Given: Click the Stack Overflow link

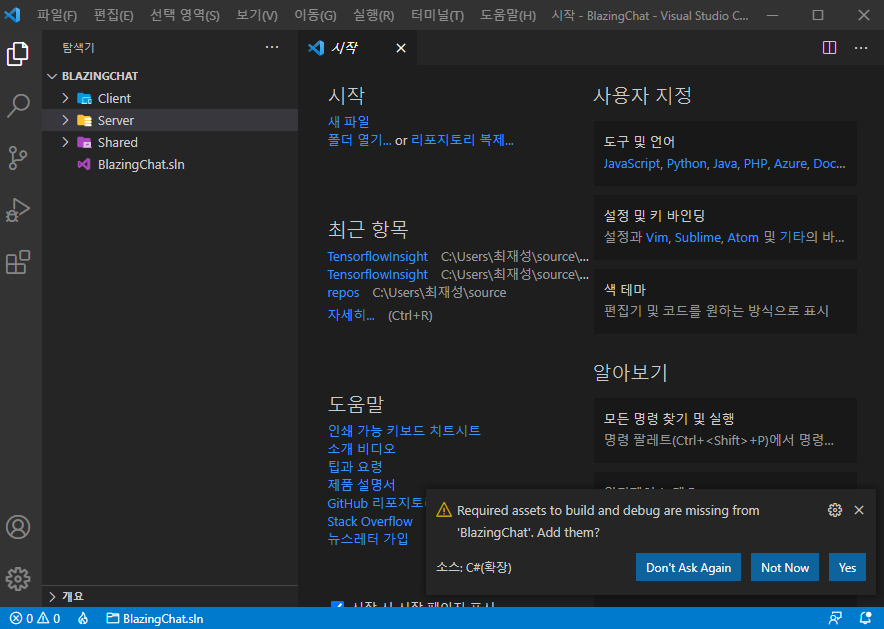Looking at the screenshot, I should [370, 521].
